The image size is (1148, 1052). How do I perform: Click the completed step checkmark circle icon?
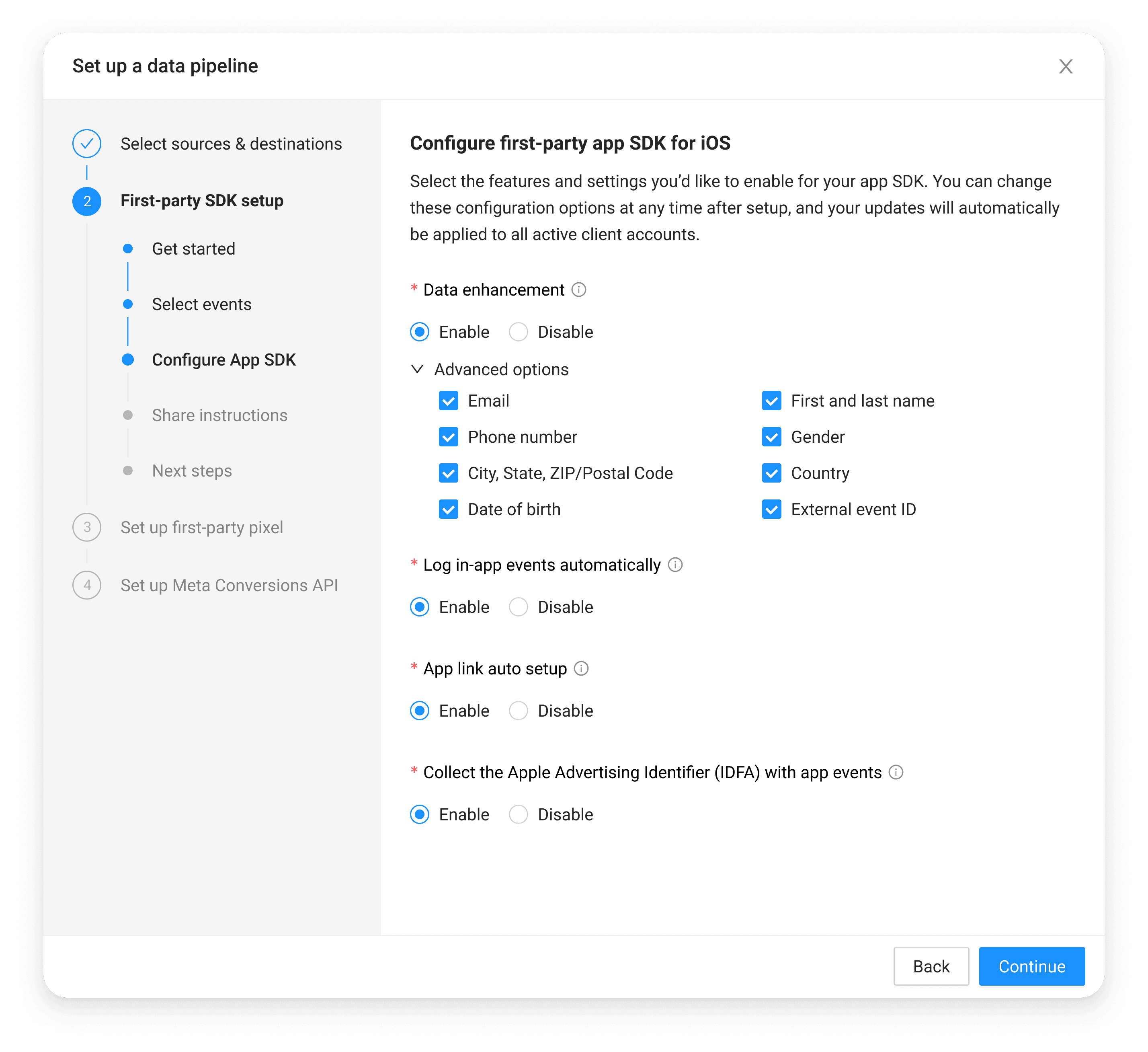click(x=86, y=144)
